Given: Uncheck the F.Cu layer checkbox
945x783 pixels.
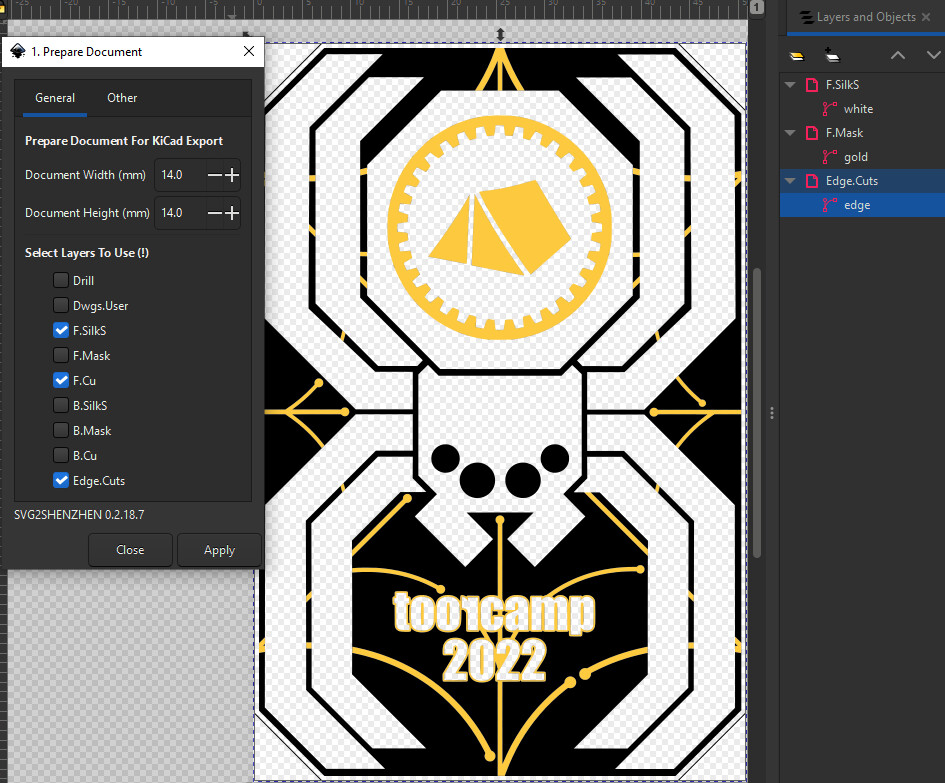Looking at the screenshot, I should pyautogui.click(x=61, y=380).
